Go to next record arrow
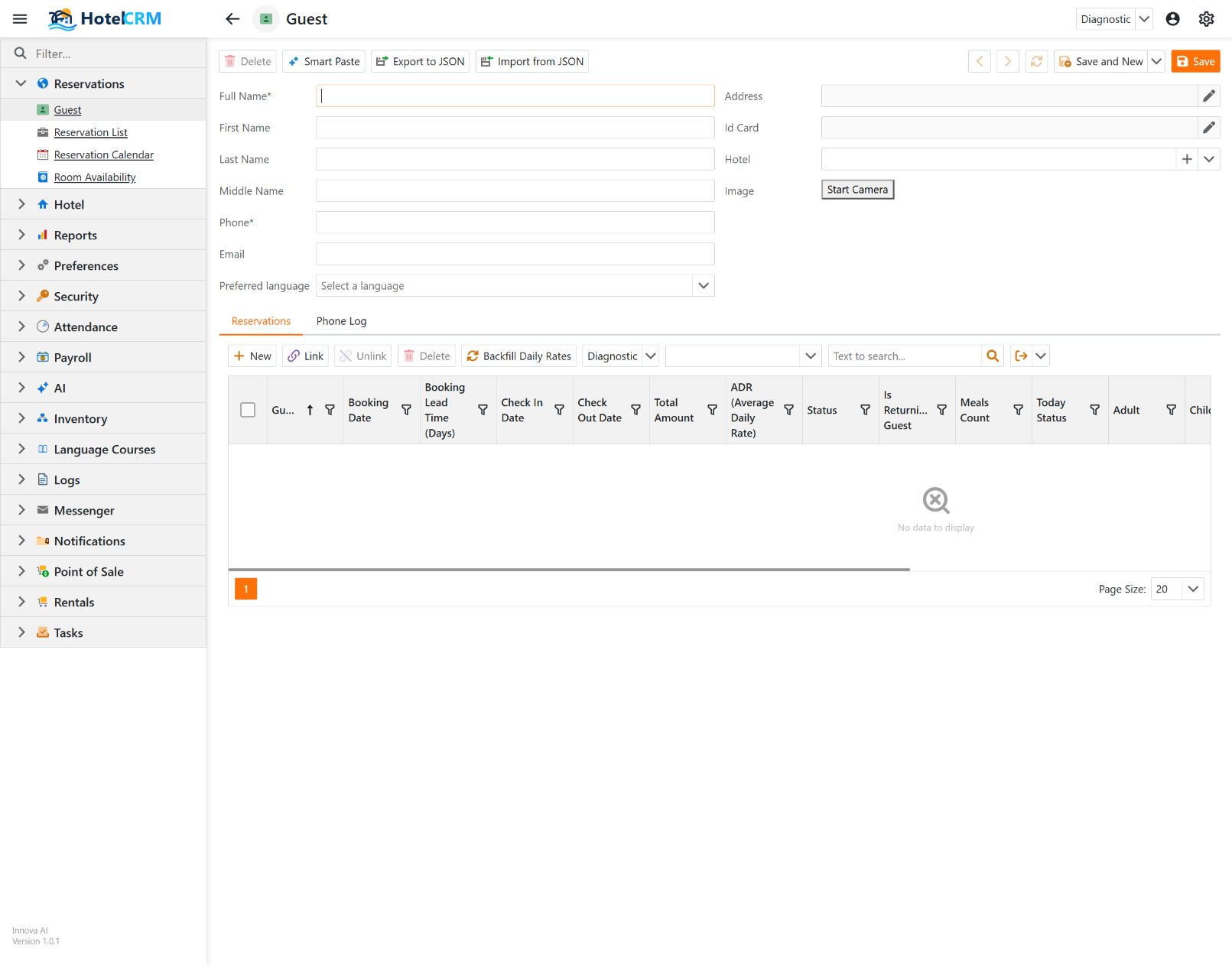1232x965 pixels. tap(1008, 61)
